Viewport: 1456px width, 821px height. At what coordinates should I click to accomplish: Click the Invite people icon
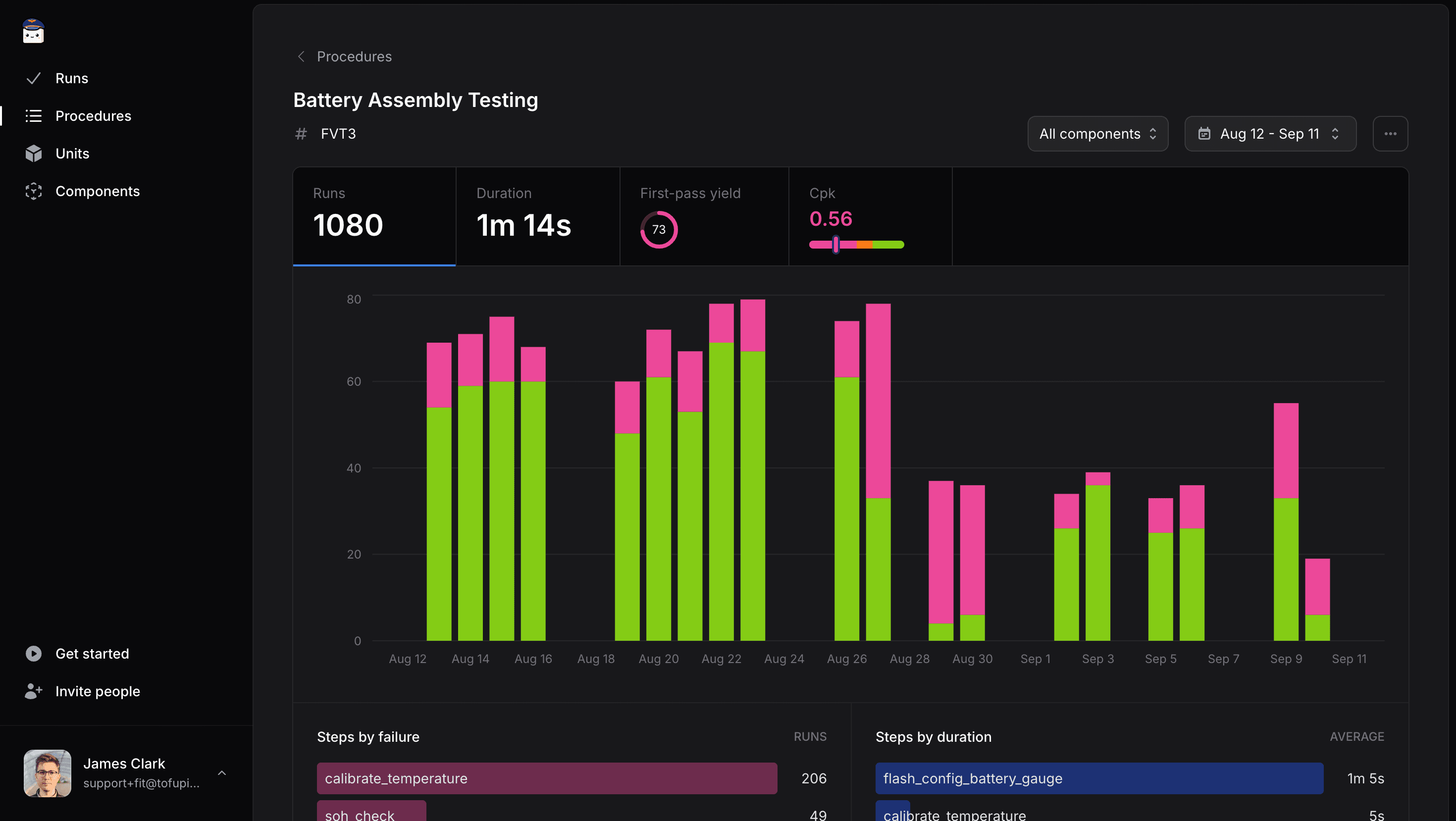point(33,692)
